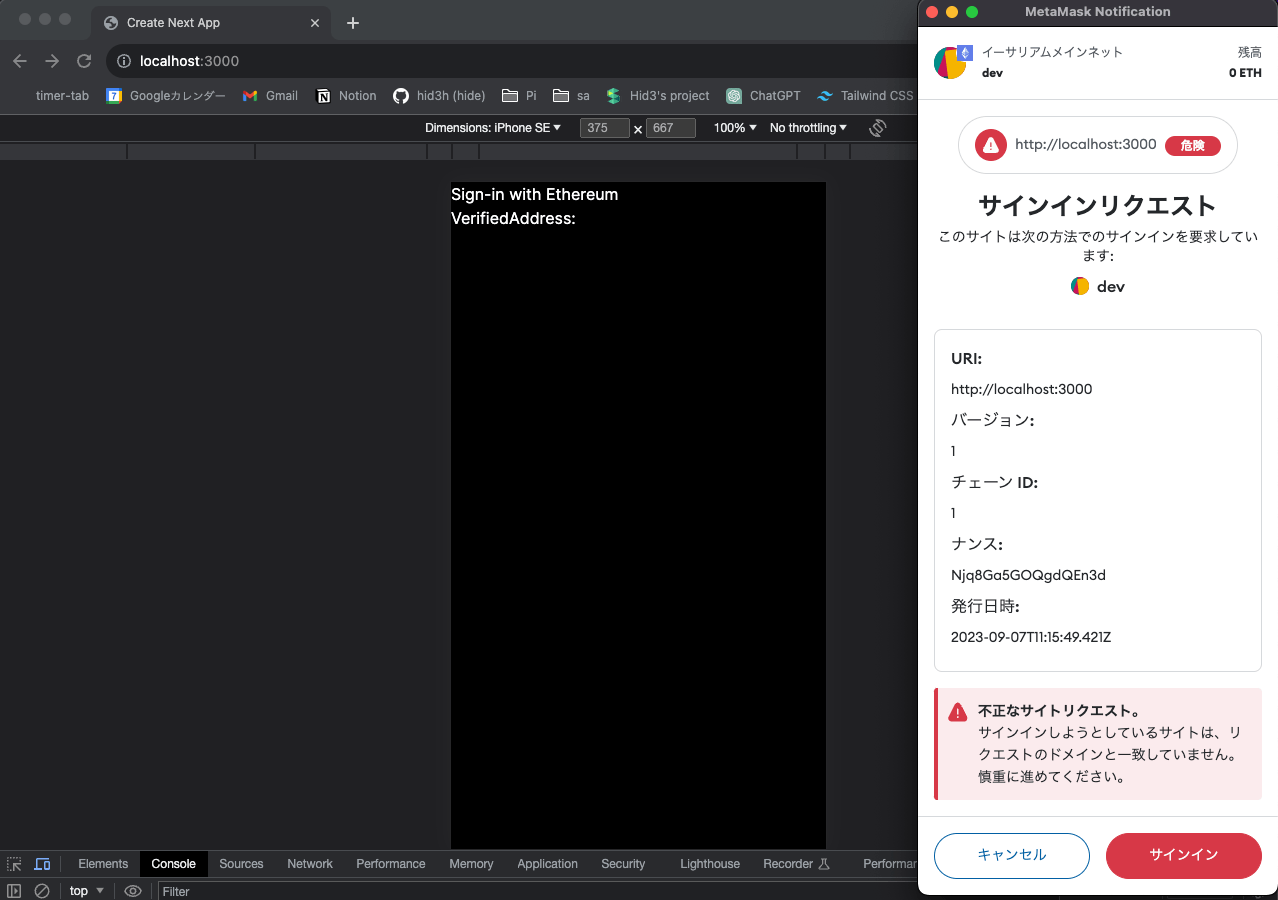Click the nonce value Njq8Ga5GOQgdQEn3d

pos(1028,575)
